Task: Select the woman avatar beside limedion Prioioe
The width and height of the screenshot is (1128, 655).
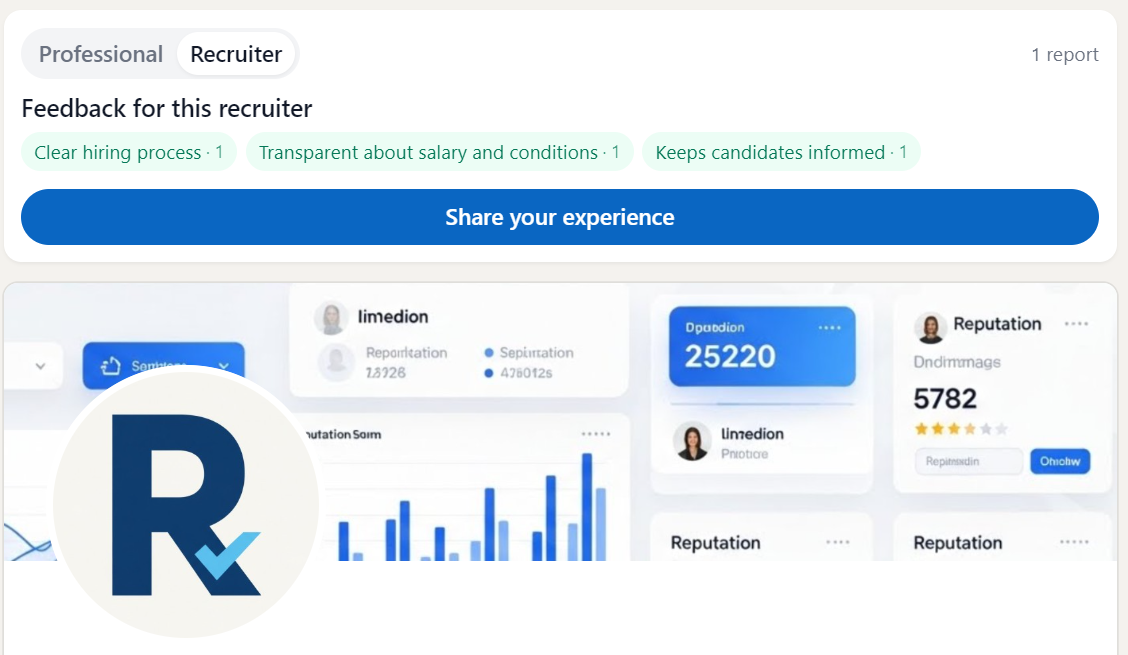Action: pyautogui.click(x=692, y=442)
